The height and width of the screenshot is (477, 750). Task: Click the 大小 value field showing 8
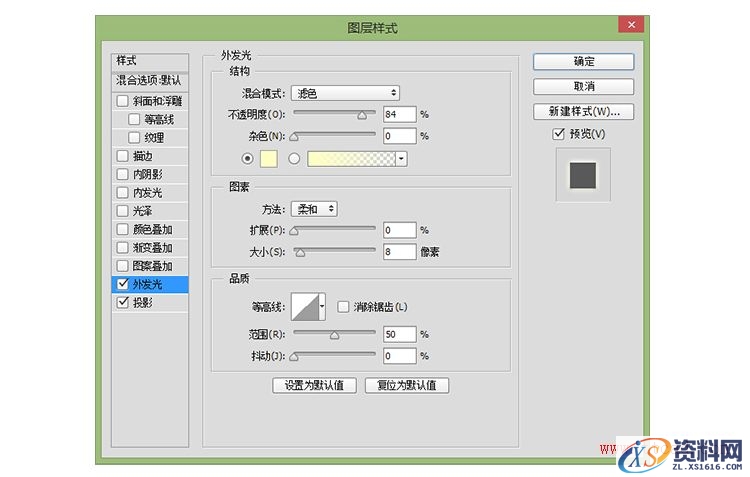click(x=399, y=252)
